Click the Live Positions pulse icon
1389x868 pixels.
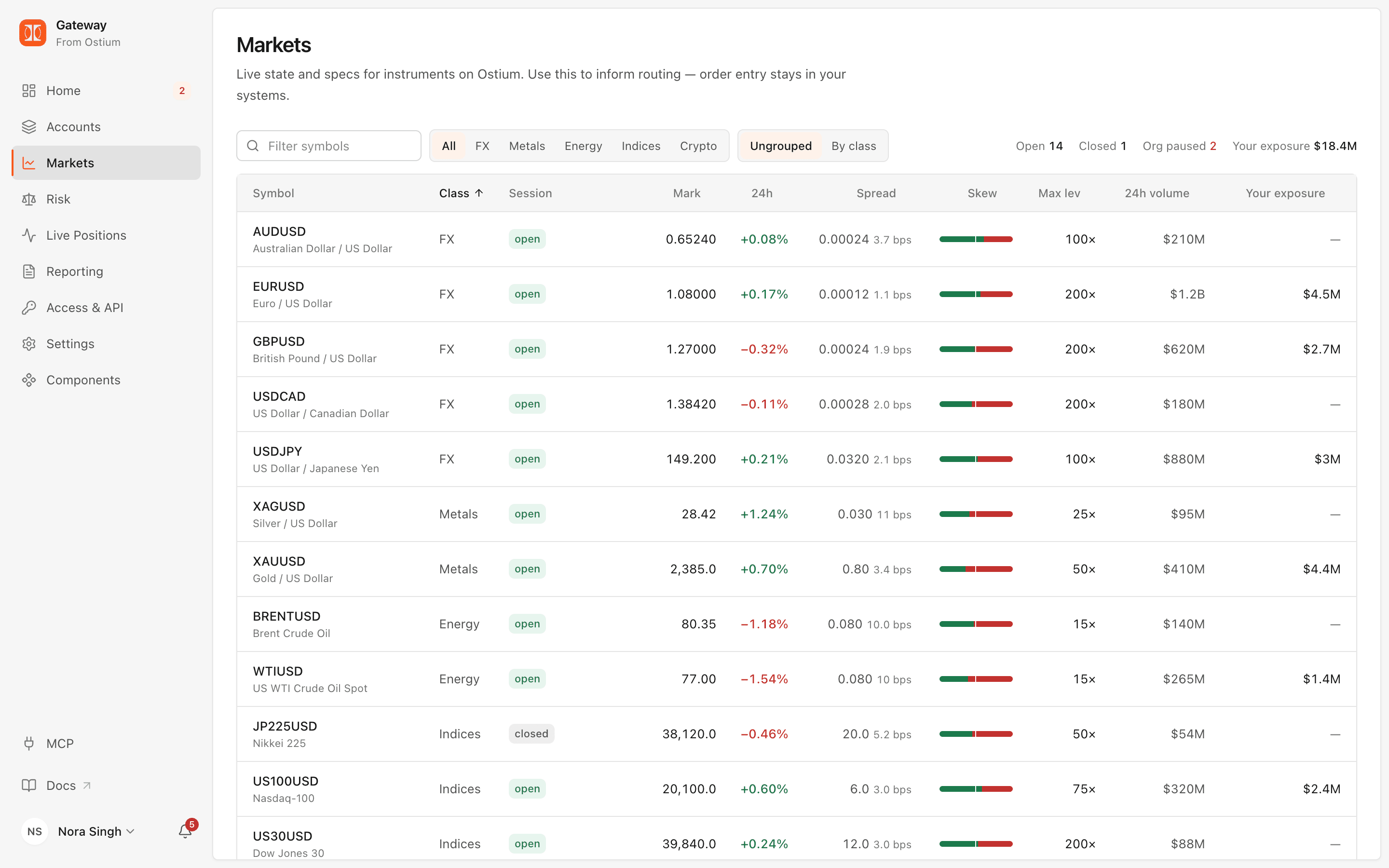coord(29,235)
